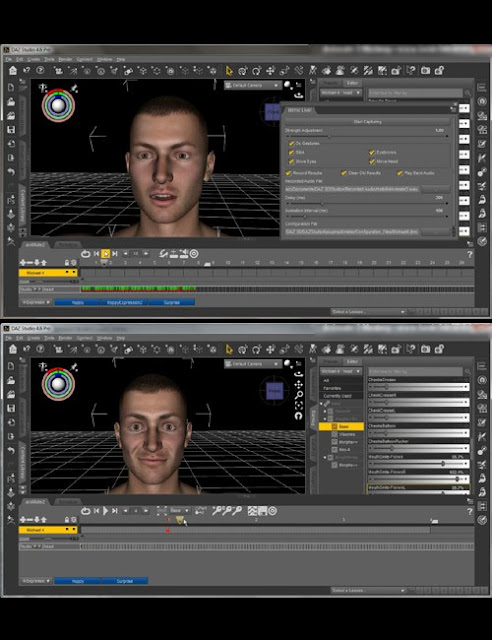Click the view cube in bottom window viewport
The height and width of the screenshot is (640, 492).
pos(274,391)
